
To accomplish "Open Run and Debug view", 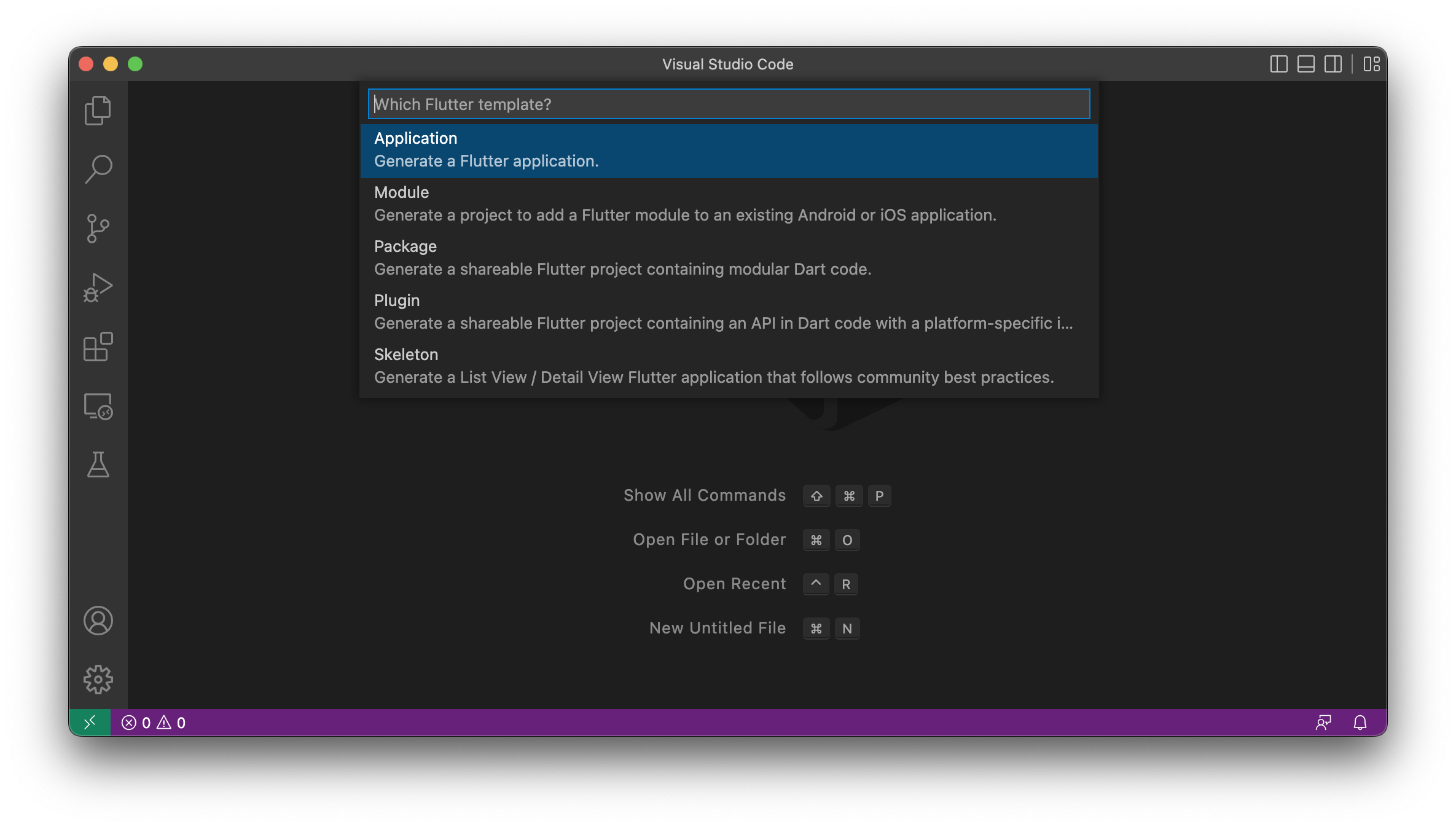I will (98, 288).
